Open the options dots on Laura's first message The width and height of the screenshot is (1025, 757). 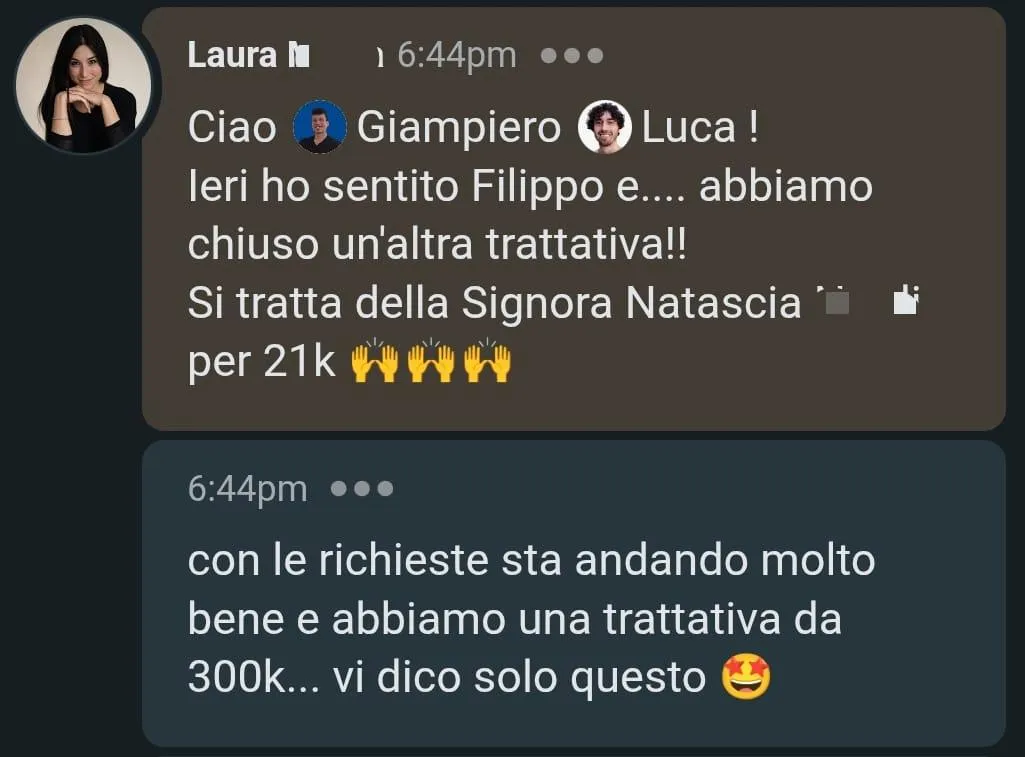[572, 56]
